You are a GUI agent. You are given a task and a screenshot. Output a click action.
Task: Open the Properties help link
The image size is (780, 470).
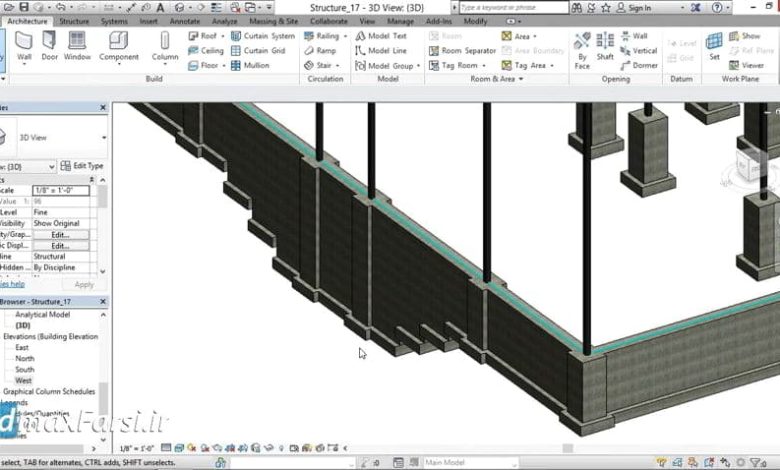(12, 284)
